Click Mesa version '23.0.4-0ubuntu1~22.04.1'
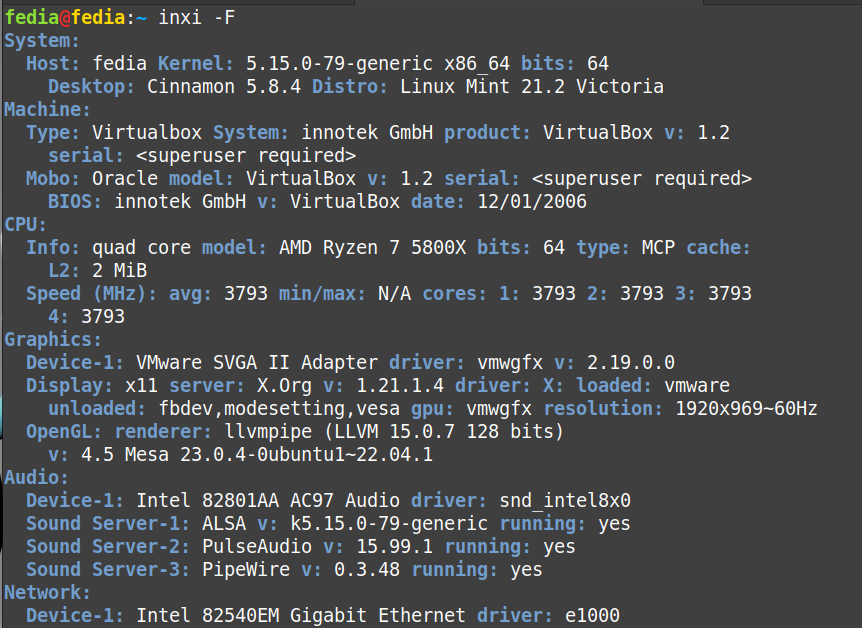This screenshot has height=628, width=862. click(306, 455)
